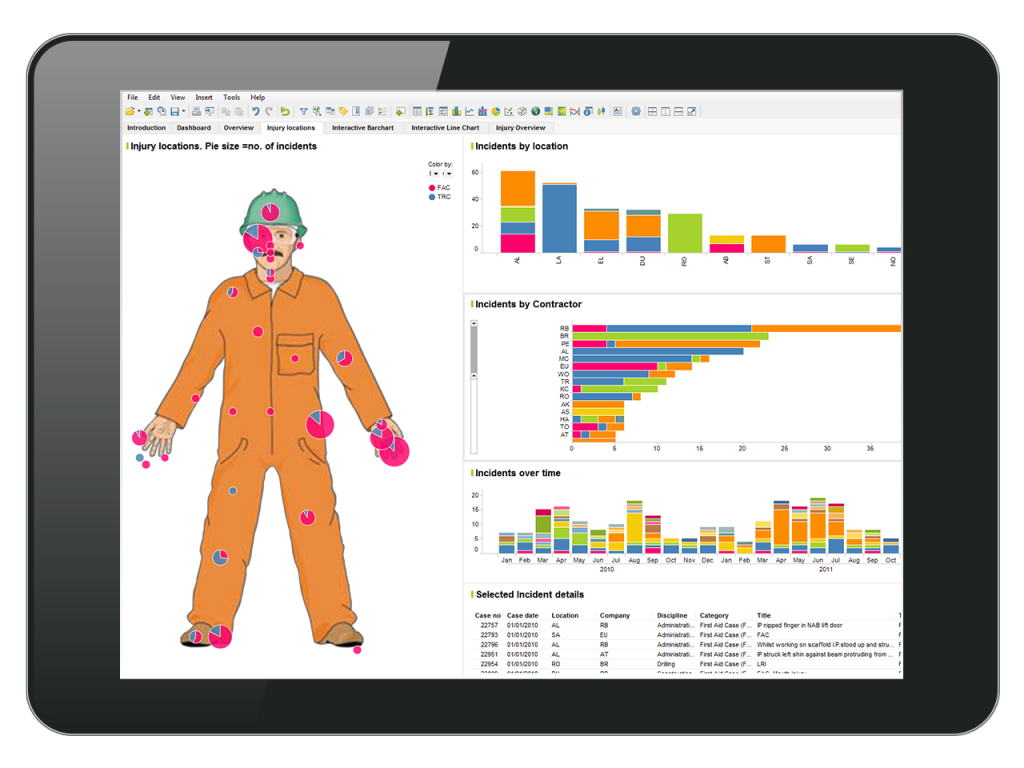
Task: Click the Save icon in the toolbar
Action: click(174, 111)
